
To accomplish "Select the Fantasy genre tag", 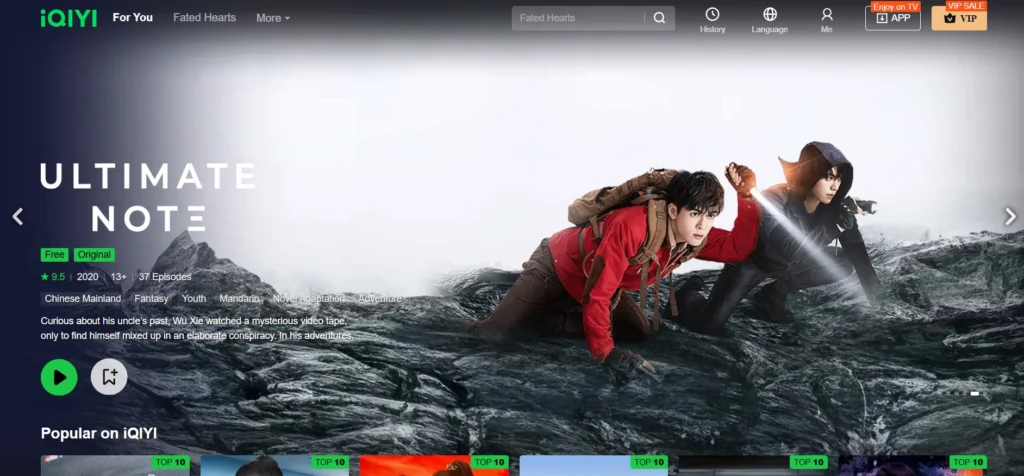I will tap(152, 298).
